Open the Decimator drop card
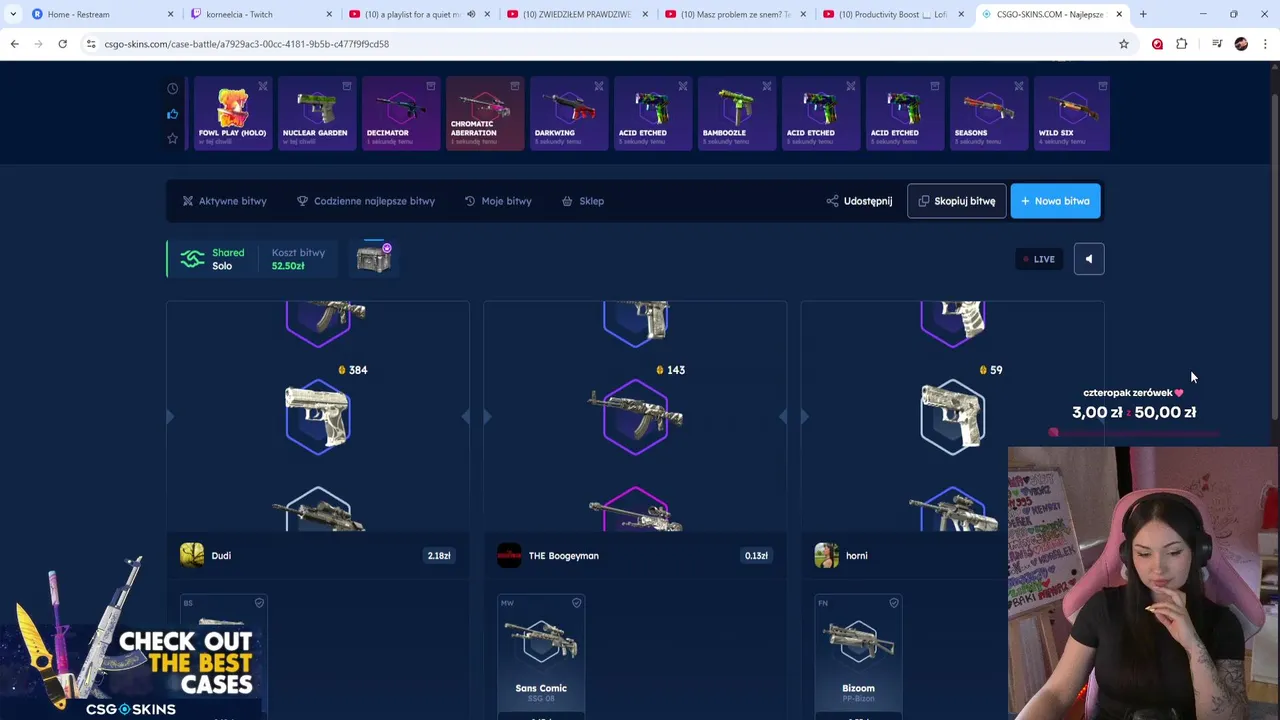The image size is (1280, 720). coord(400,114)
